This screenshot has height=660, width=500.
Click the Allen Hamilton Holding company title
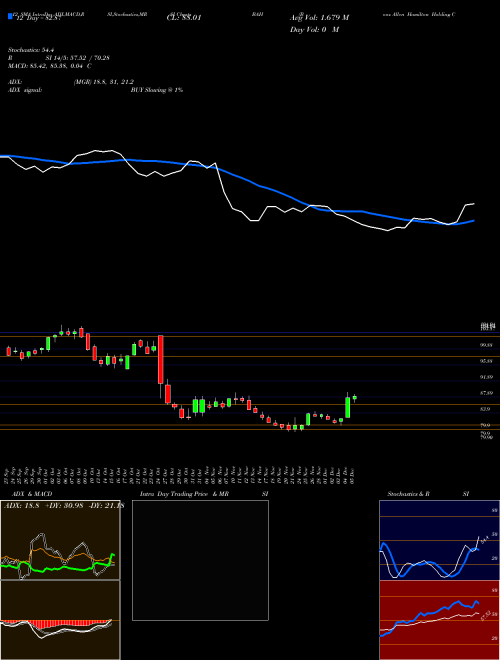419,14
